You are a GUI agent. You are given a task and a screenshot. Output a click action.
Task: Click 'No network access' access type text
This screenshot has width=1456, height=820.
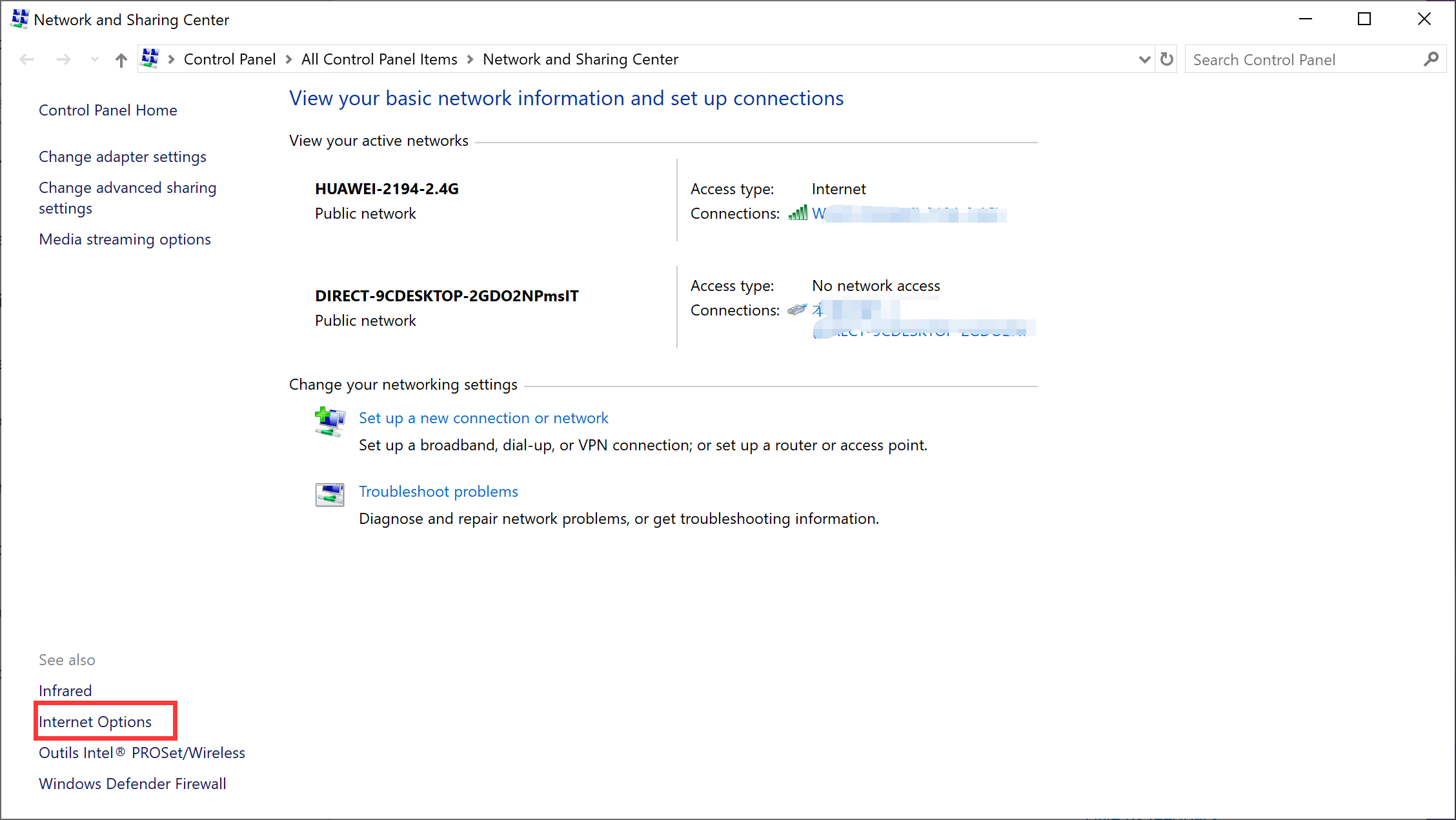[x=876, y=286]
